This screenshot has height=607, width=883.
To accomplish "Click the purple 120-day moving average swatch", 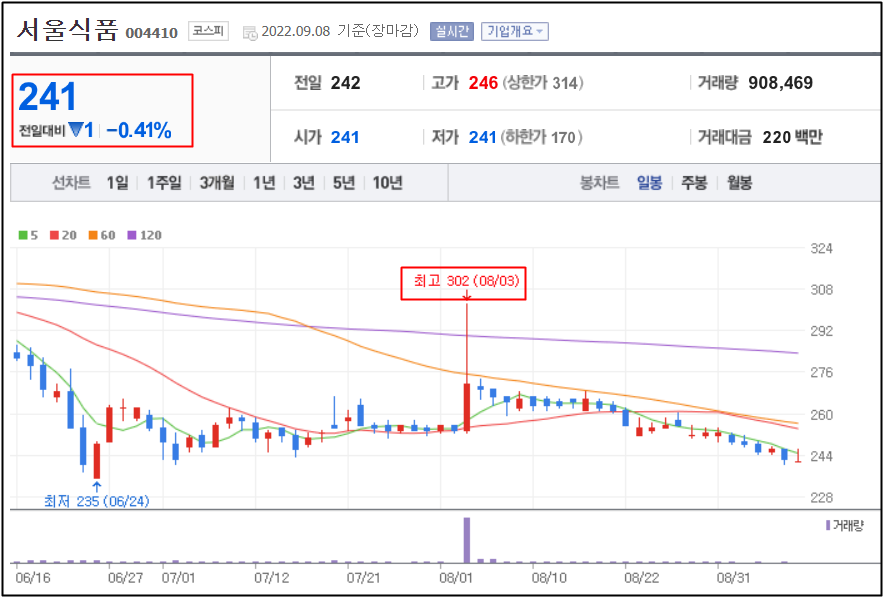I will 132,235.
